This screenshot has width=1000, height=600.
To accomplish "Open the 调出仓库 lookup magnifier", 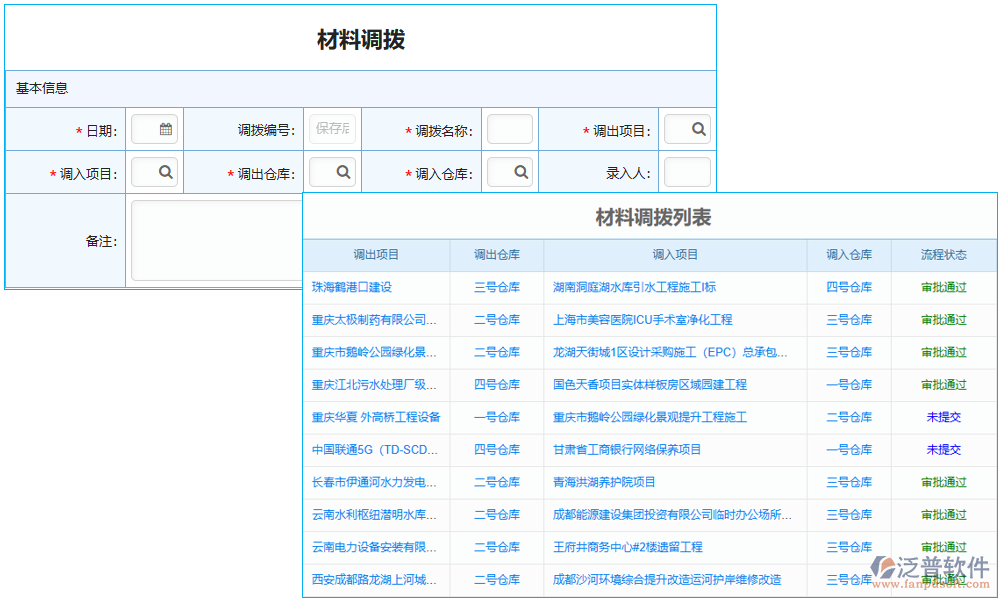I will click(x=333, y=171).
